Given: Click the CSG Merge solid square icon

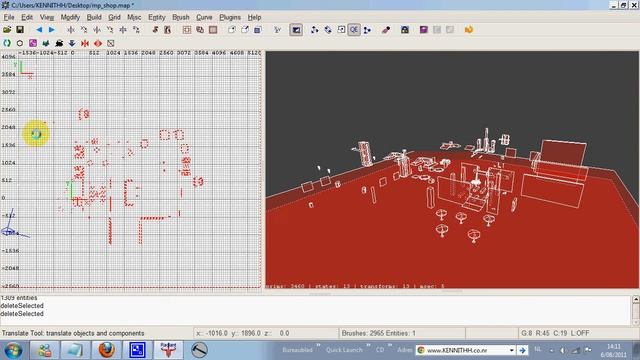Looking at the screenshot, I should (x=213, y=30).
